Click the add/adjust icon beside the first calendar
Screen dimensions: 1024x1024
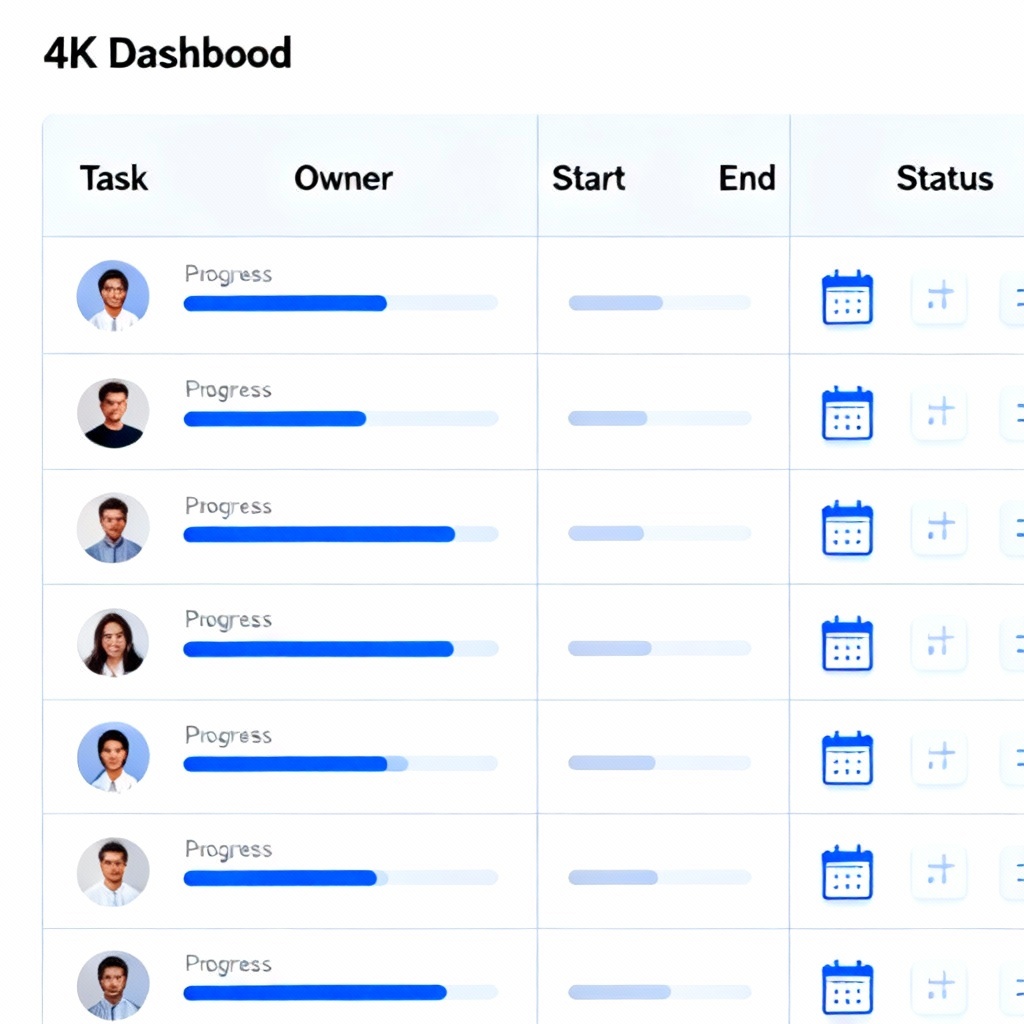coord(939,296)
